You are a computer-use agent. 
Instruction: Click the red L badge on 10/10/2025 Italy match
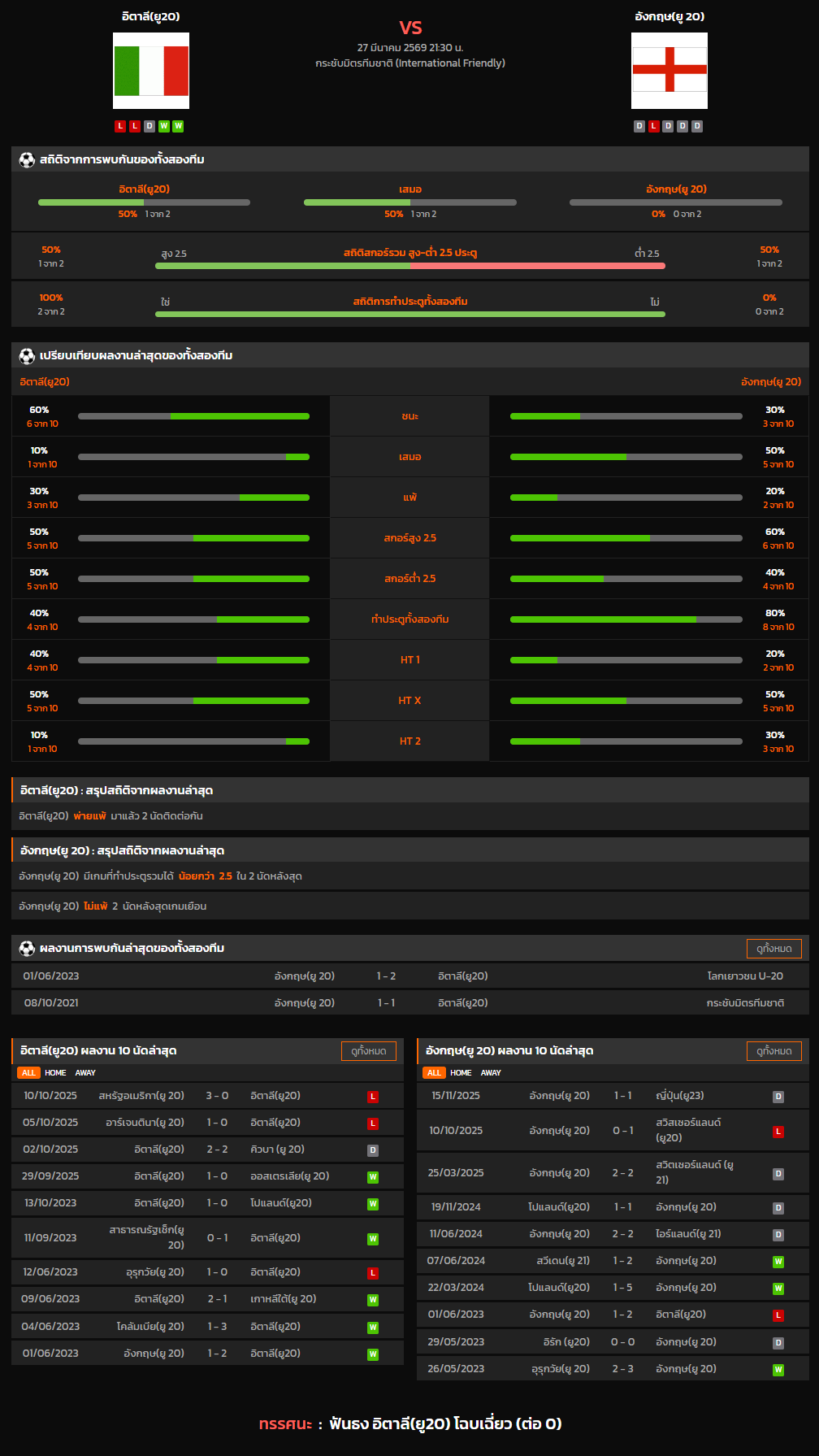(x=373, y=1097)
